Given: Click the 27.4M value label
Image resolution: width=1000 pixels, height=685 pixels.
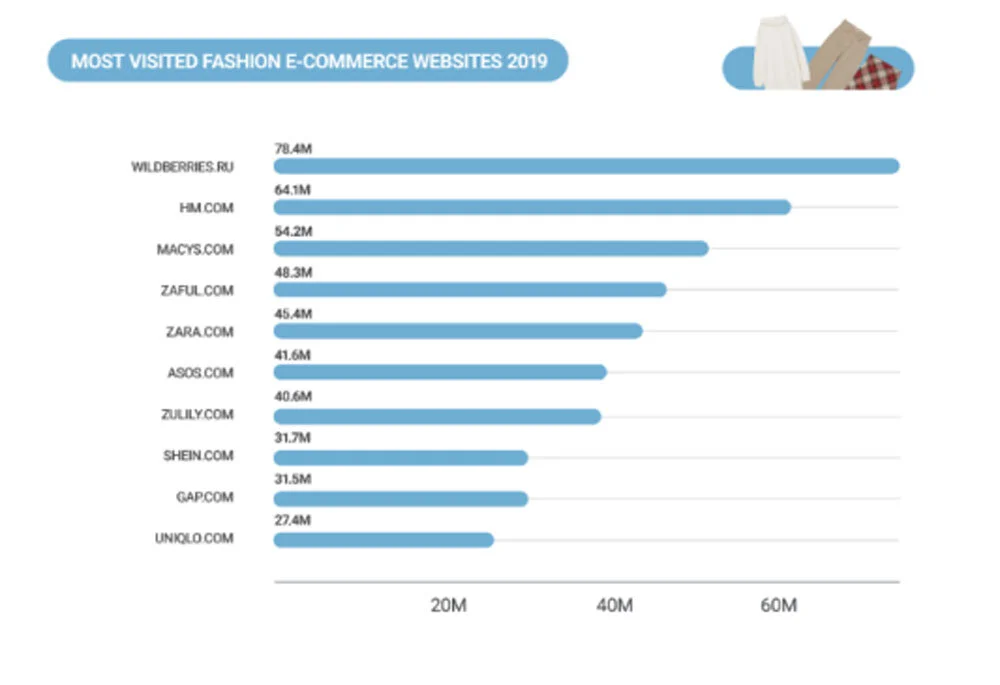Looking at the screenshot, I should click(x=293, y=521).
